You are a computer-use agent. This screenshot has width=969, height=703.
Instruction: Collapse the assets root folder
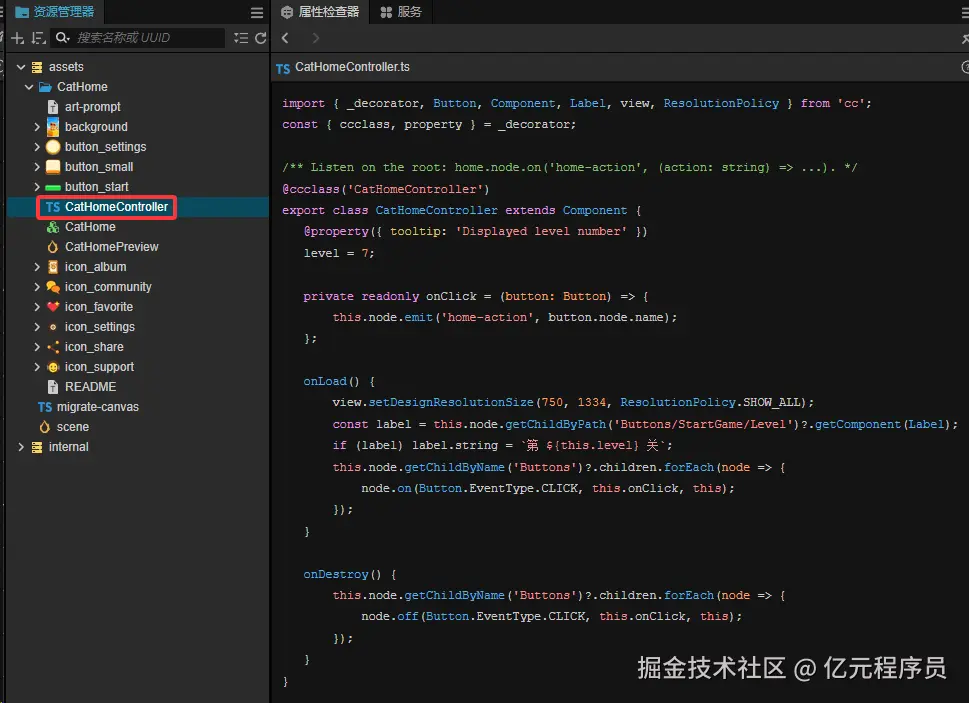21,67
